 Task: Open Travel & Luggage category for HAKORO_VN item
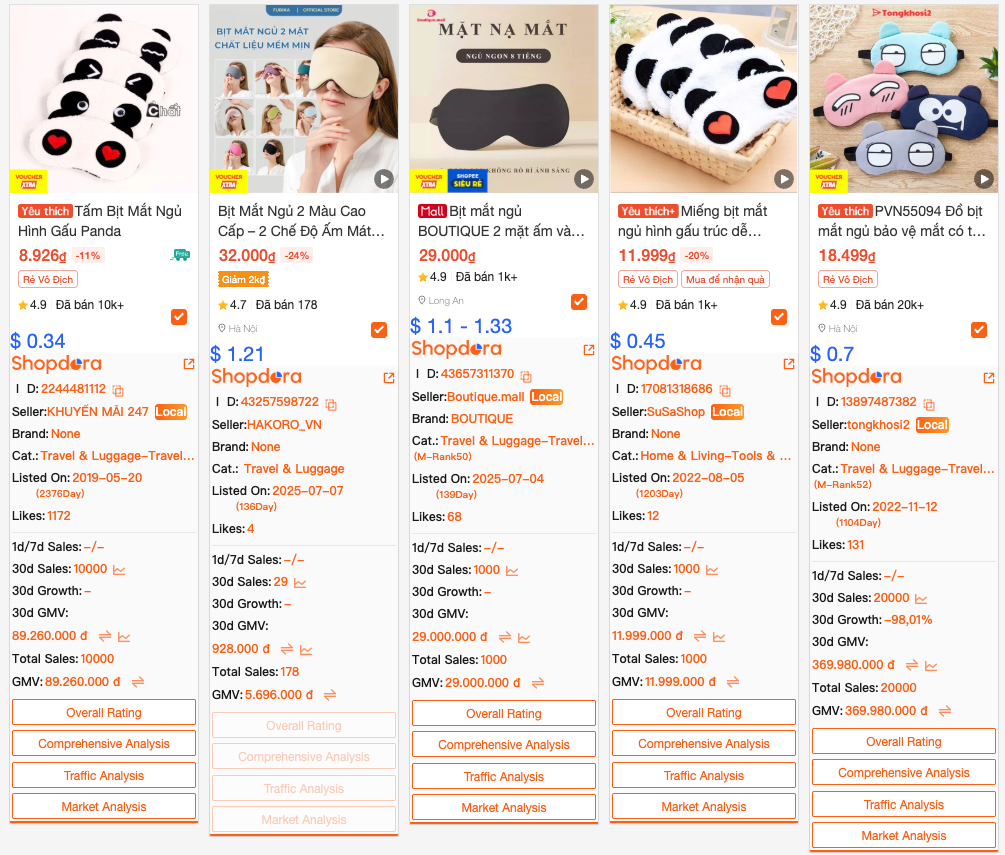pyautogui.click(x=294, y=469)
